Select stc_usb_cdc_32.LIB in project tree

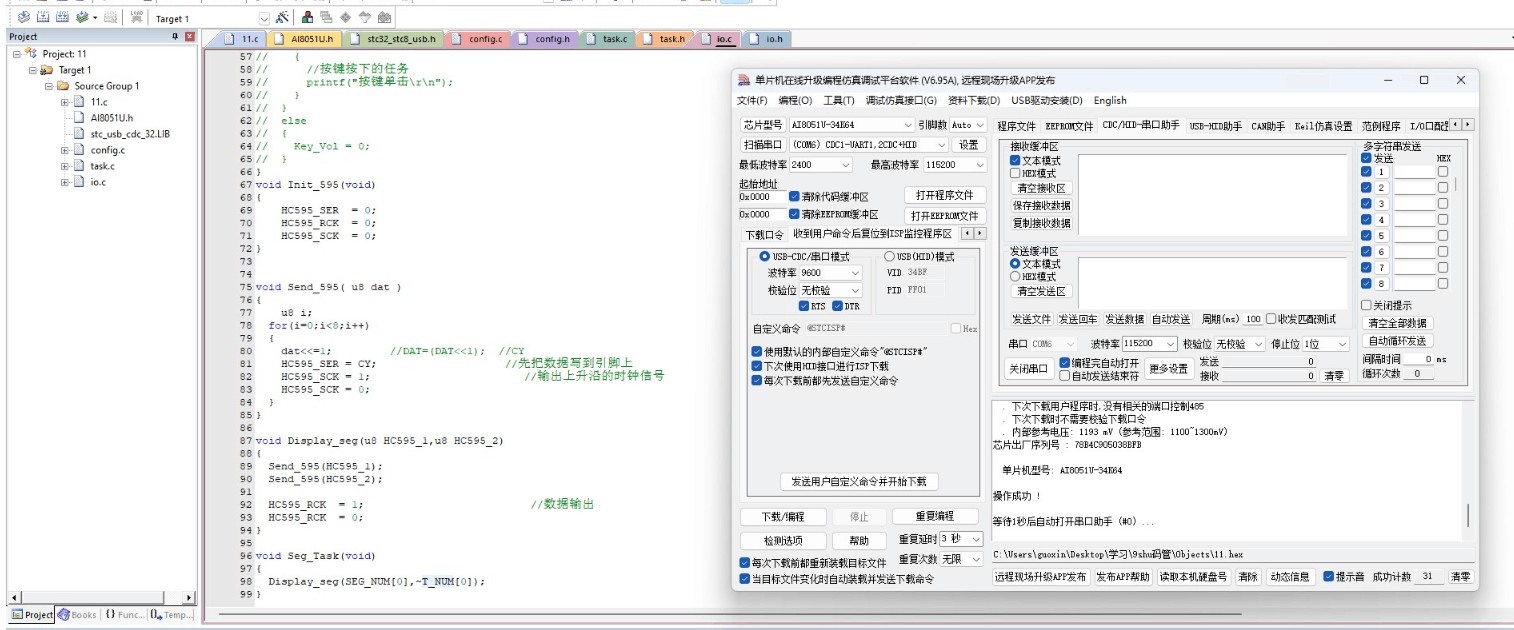tap(131, 134)
